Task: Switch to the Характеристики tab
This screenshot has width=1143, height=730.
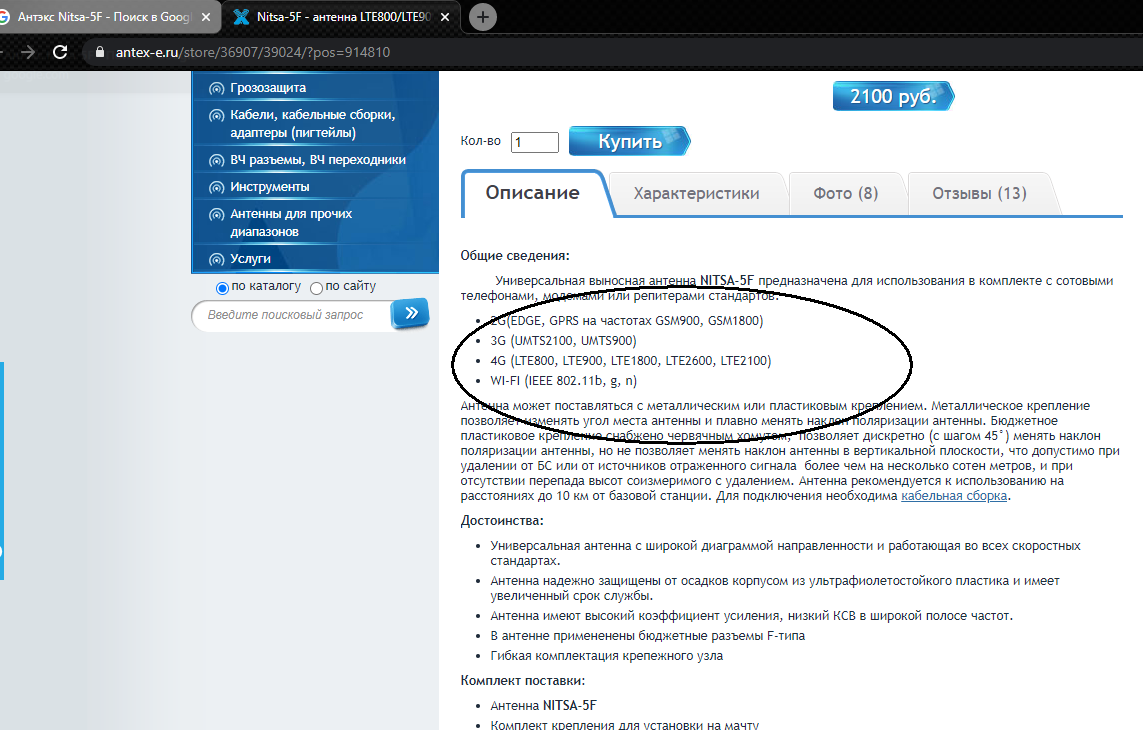Action: click(x=696, y=193)
